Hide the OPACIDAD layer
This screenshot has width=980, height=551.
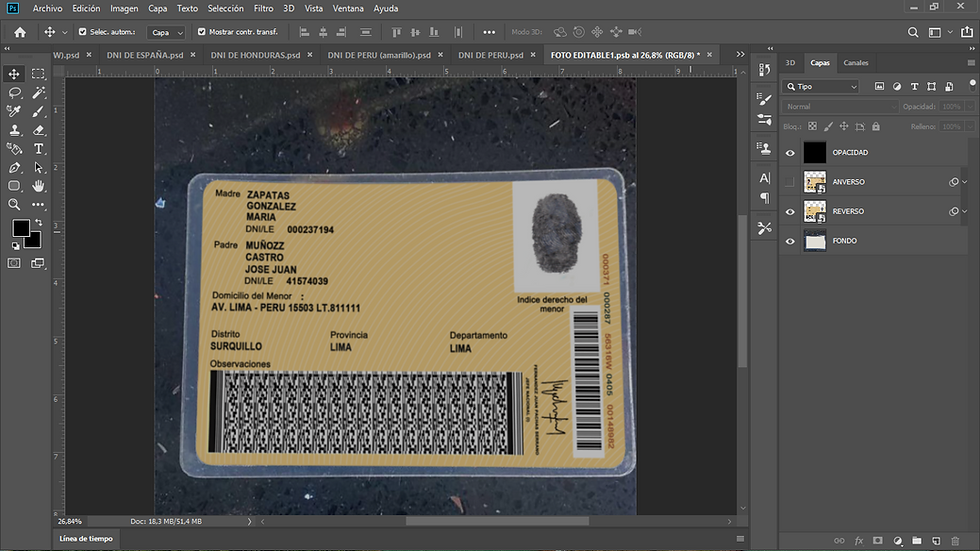point(790,152)
